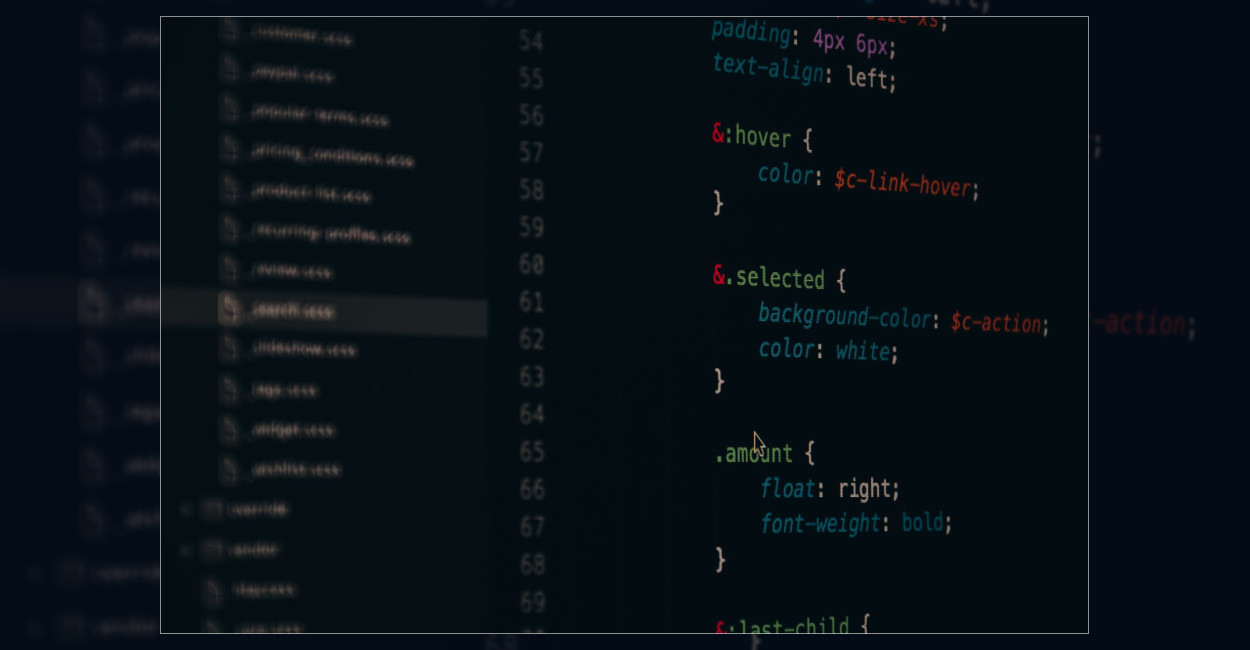
Task: Open the _customer.scss file in sidebar
Action: coord(300,37)
